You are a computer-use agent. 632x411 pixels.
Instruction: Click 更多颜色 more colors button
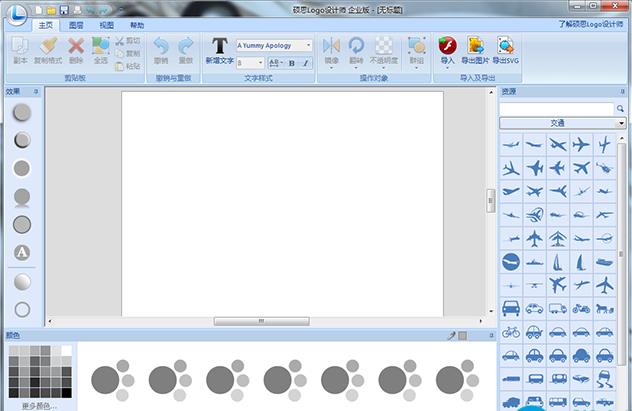pos(39,406)
